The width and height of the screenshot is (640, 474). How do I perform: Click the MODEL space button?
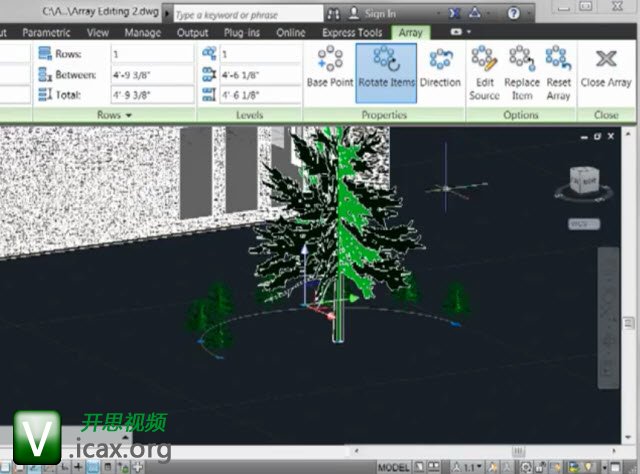(x=393, y=467)
